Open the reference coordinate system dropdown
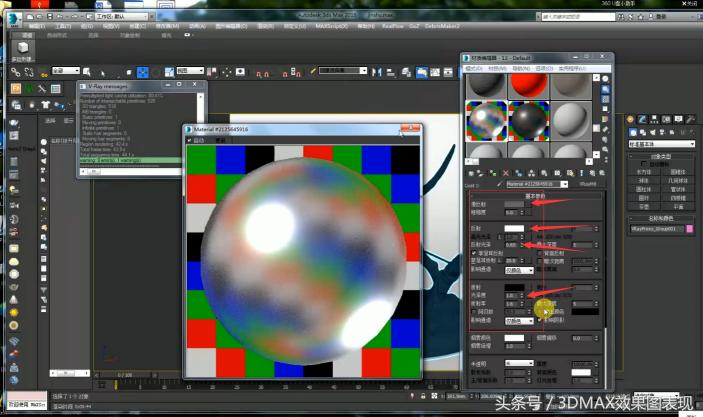Image resolution: width=703 pixels, height=417 pixels. point(190,71)
